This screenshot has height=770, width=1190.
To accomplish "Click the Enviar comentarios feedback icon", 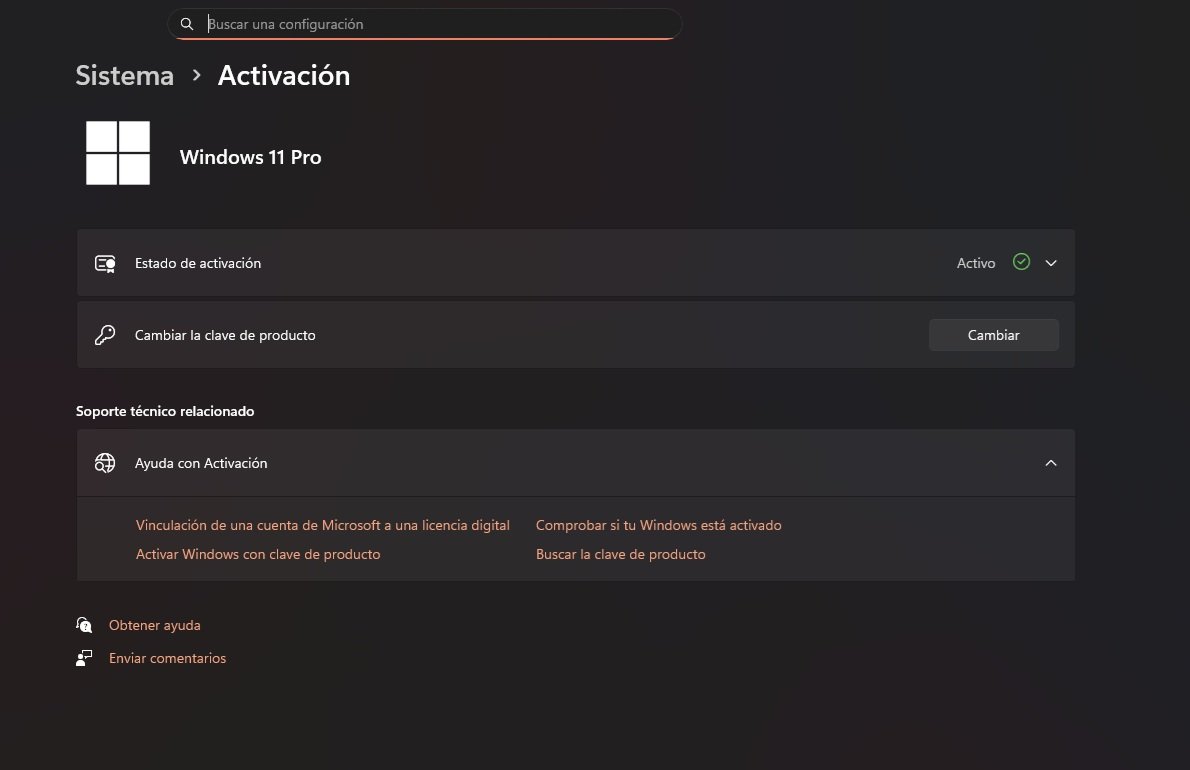I will pos(84,658).
